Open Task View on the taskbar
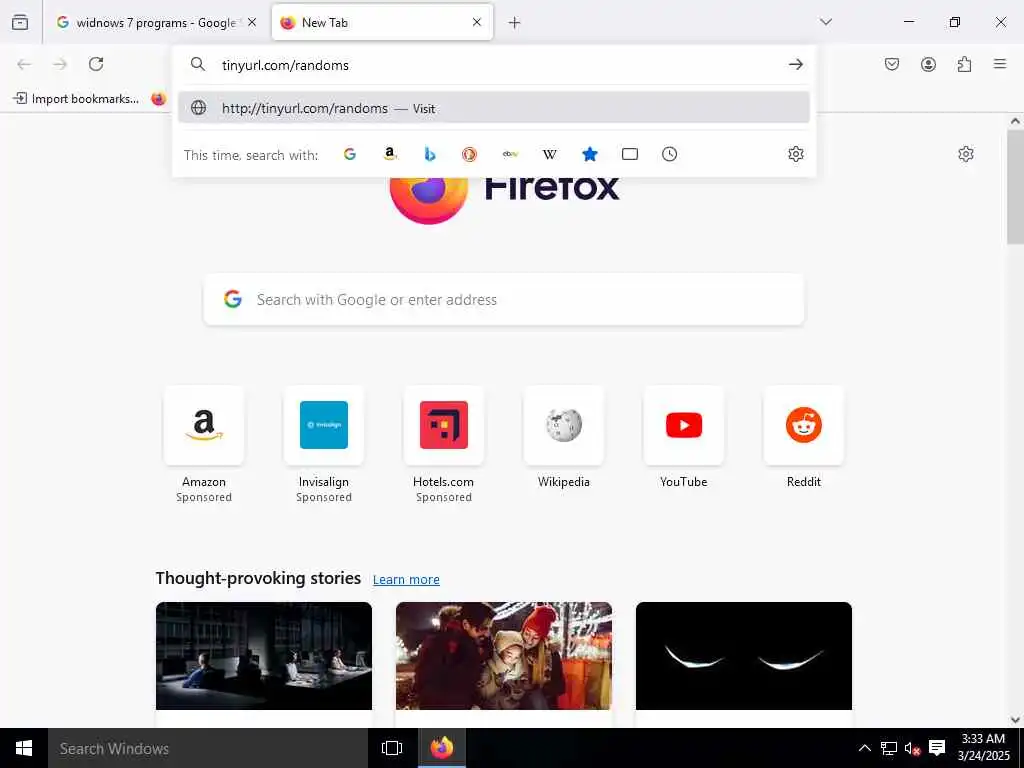This screenshot has width=1024, height=768. coord(392,748)
